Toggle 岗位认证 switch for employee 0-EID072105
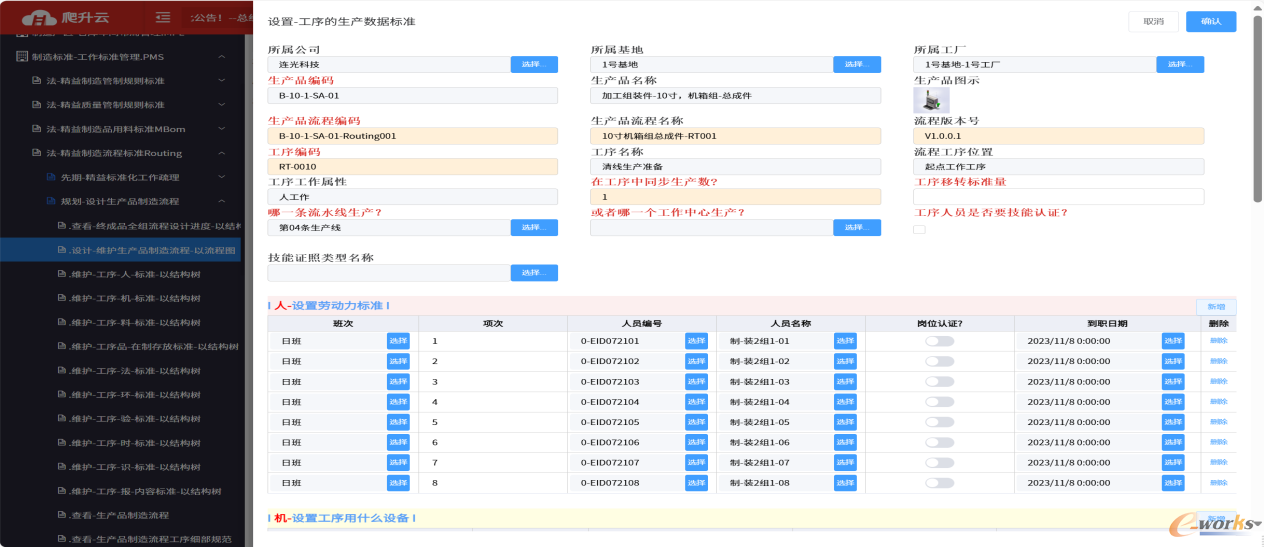This screenshot has height=547, width=1264. (x=939, y=422)
